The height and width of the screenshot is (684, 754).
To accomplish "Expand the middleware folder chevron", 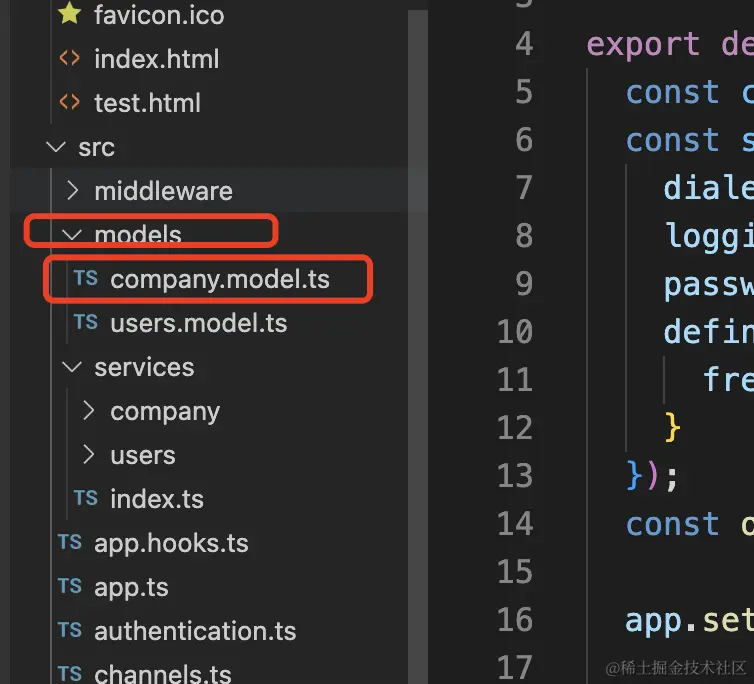I will tap(72, 190).
